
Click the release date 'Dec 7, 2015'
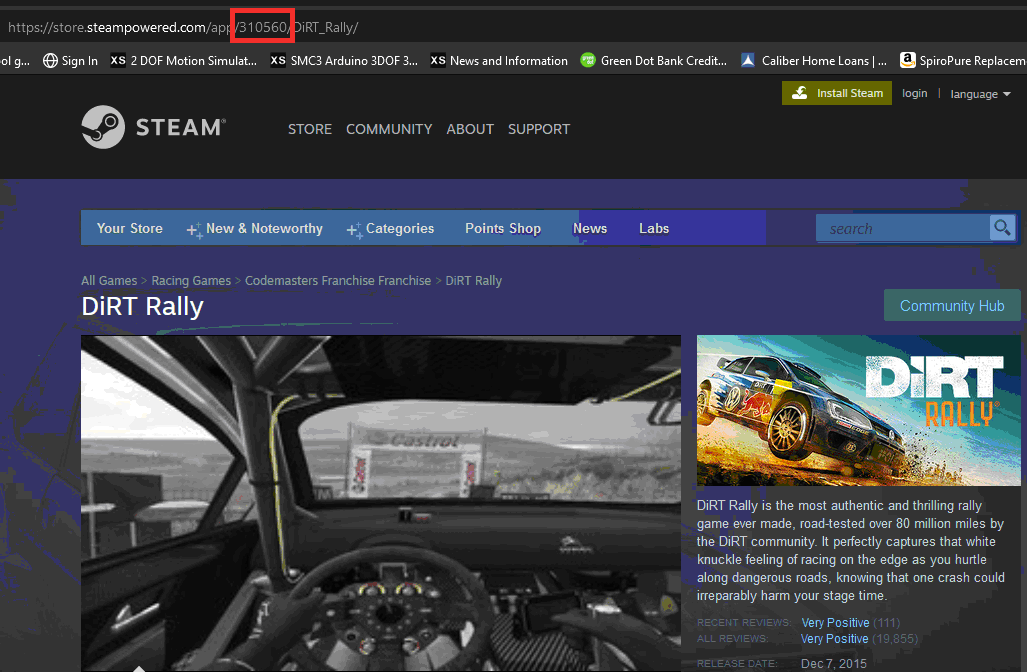834,663
